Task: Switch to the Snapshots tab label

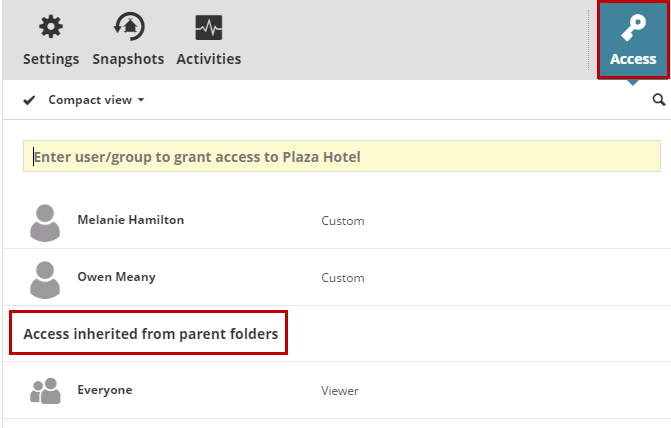Action: (128, 59)
